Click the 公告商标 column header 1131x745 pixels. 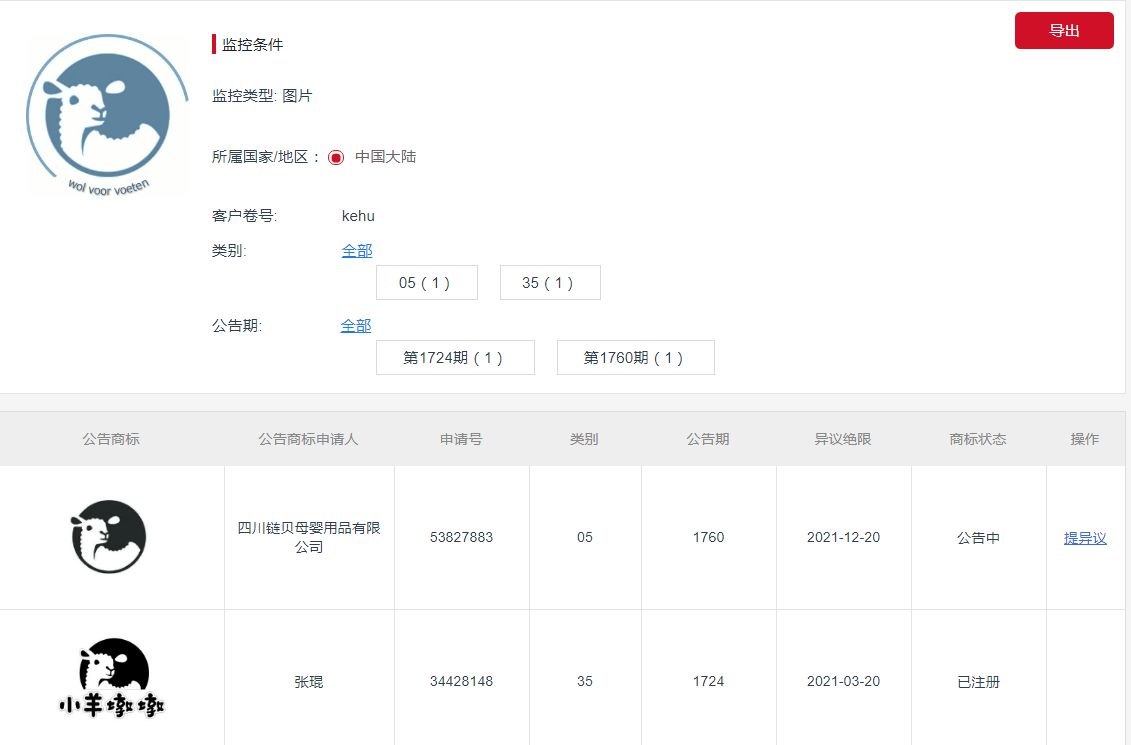[111, 439]
